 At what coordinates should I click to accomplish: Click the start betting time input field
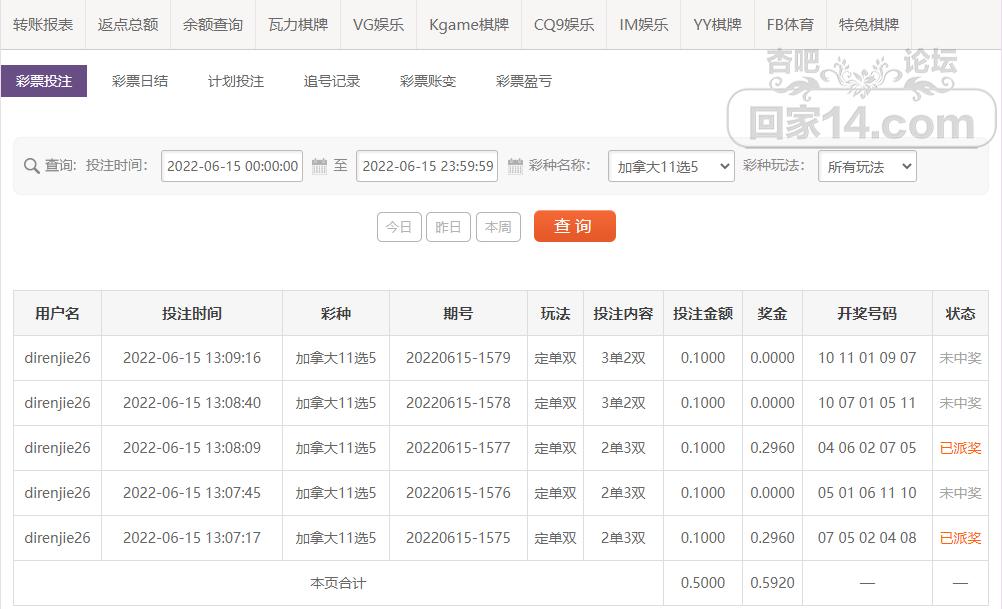pyautogui.click(x=231, y=166)
